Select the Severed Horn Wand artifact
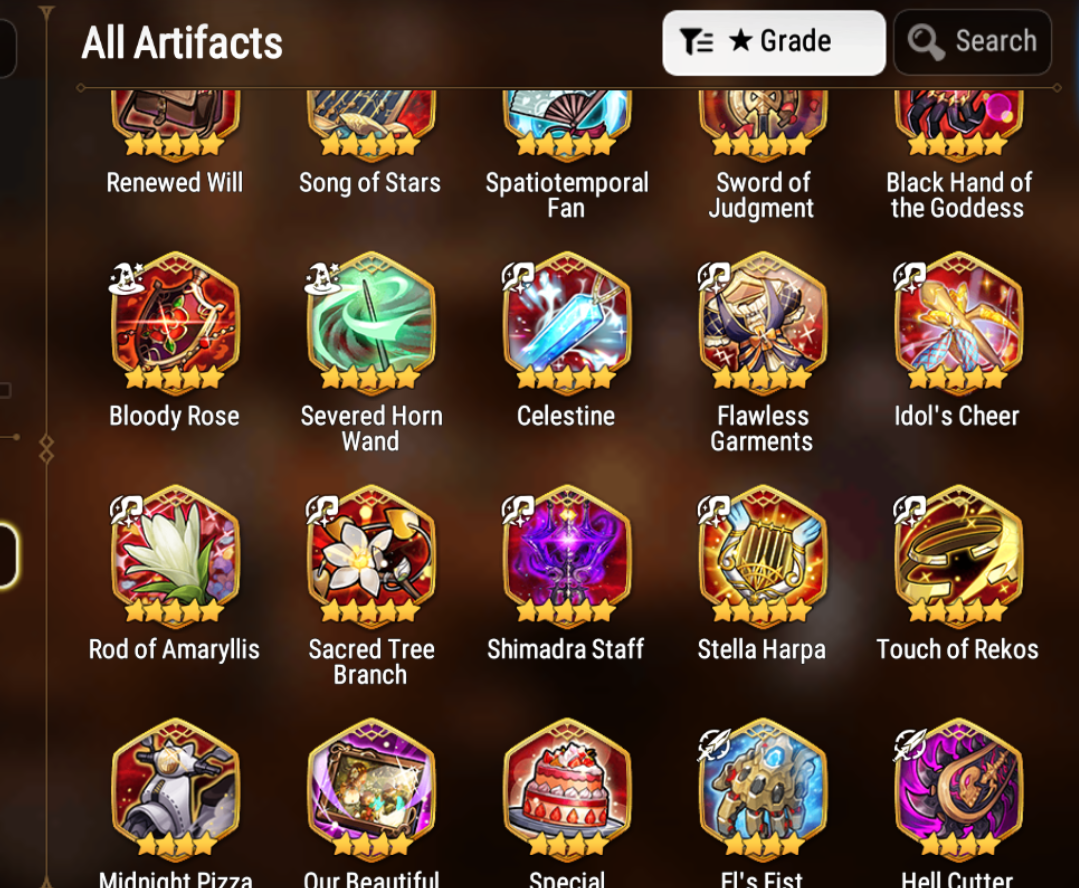Viewport: 1079px width, 888px height. pyautogui.click(x=371, y=324)
